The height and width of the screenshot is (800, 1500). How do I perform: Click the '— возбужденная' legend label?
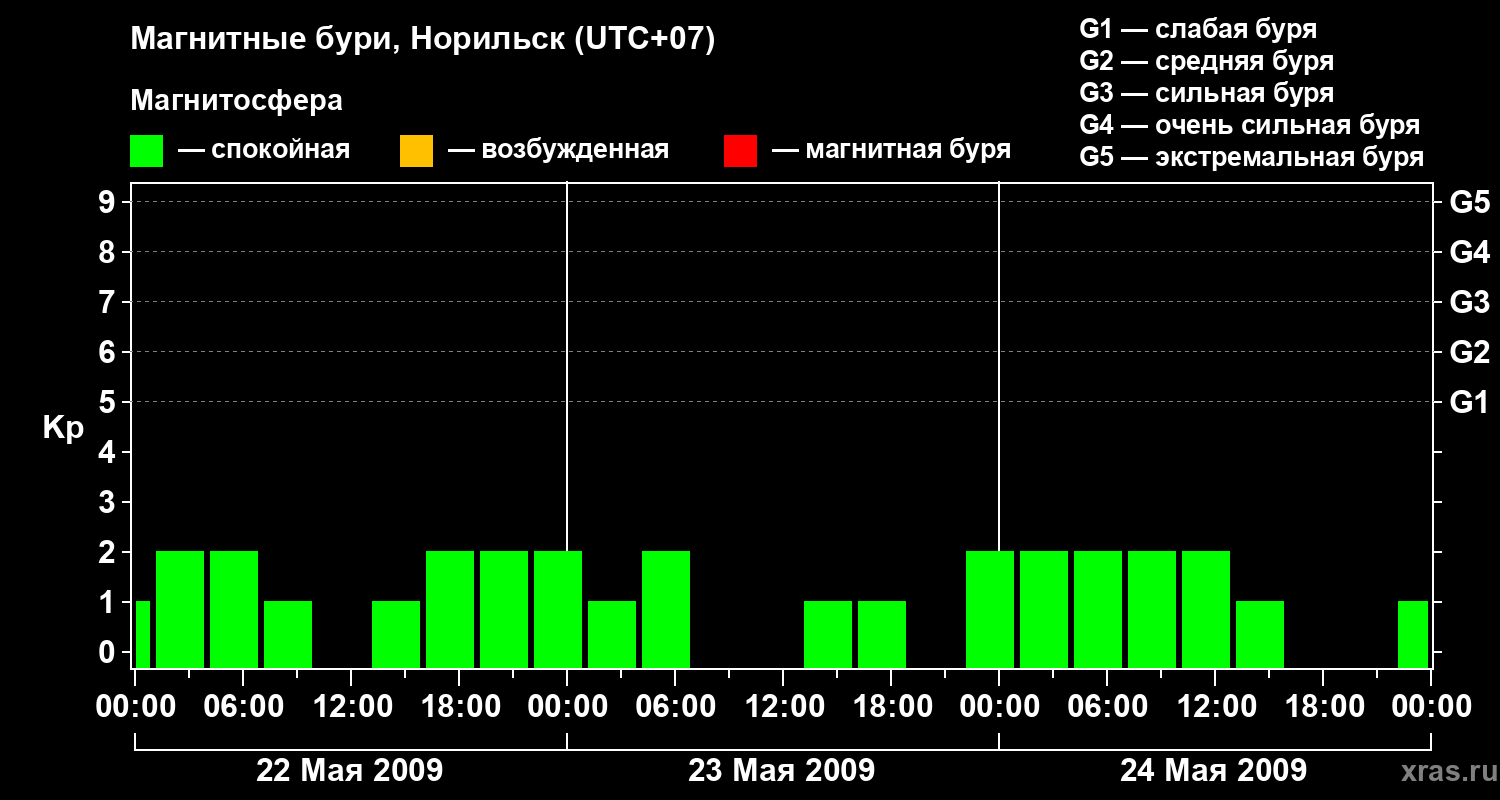pyautogui.click(x=558, y=150)
